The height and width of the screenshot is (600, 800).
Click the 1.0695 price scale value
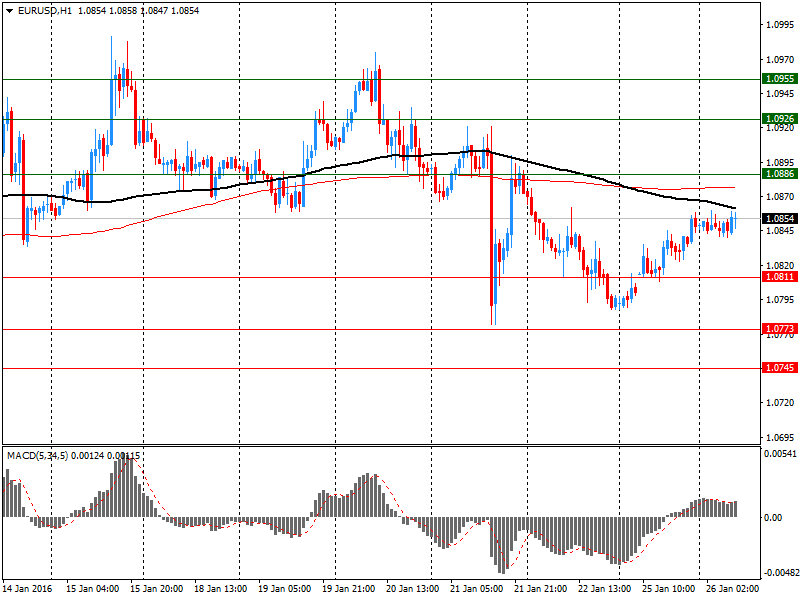(780, 438)
